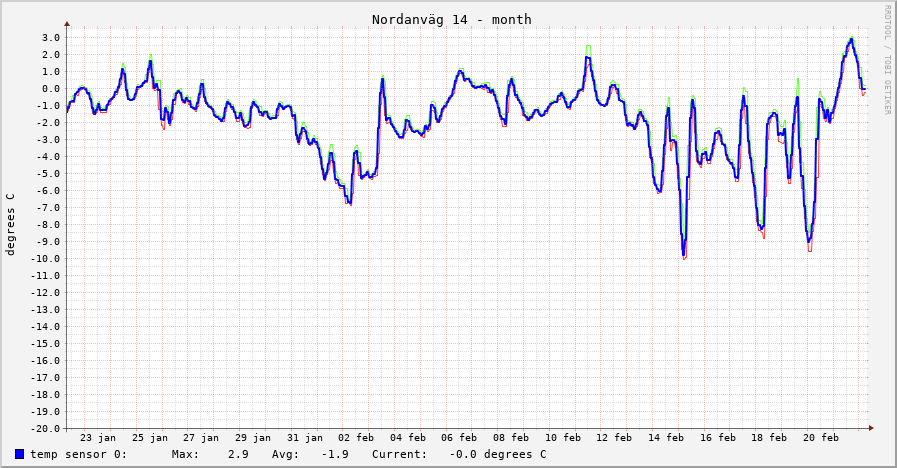The height and width of the screenshot is (468, 897).
Task: Select the '14 feb' date label
Action: coord(667,438)
